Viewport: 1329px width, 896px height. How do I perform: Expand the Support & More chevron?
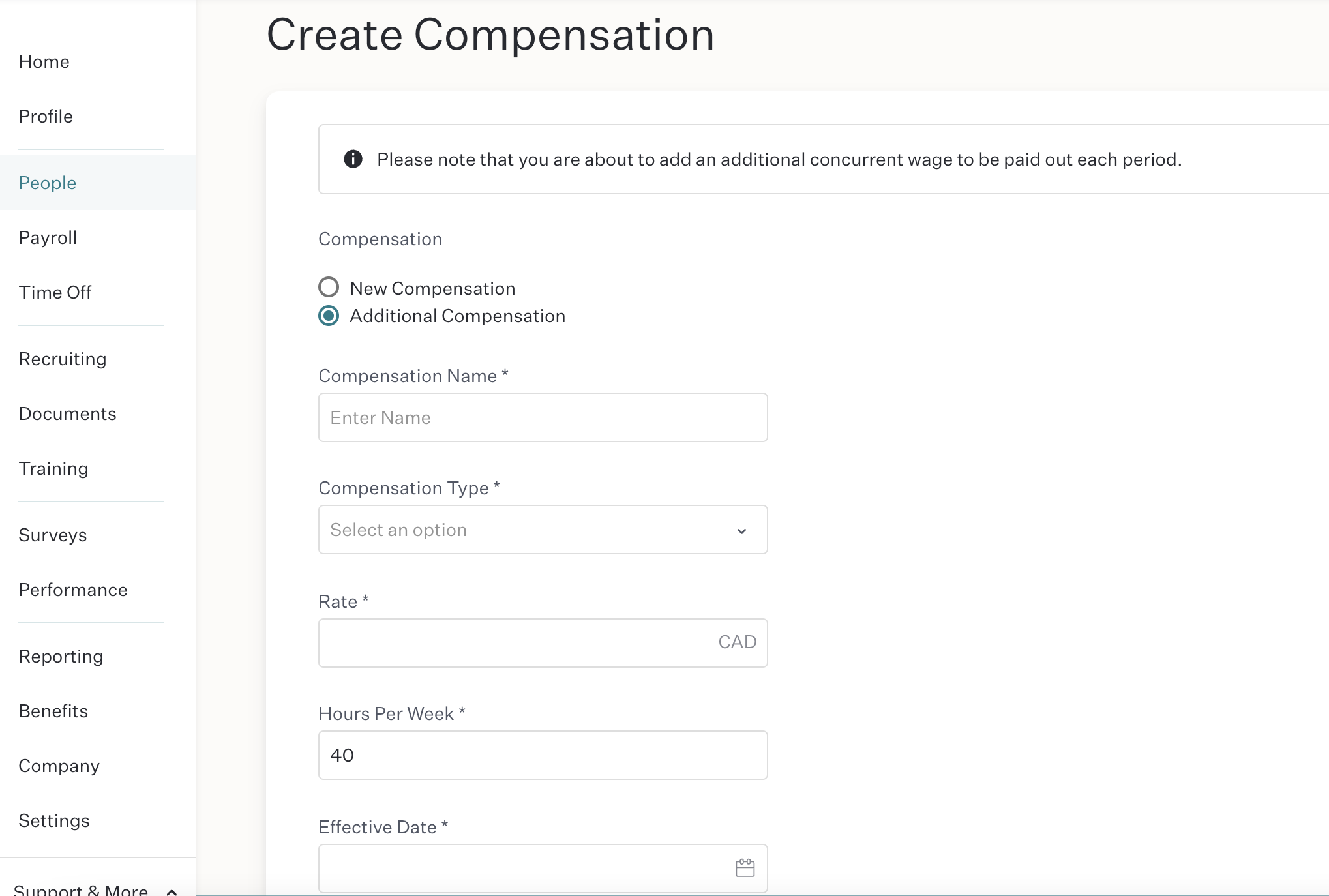[x=172, y=891]
